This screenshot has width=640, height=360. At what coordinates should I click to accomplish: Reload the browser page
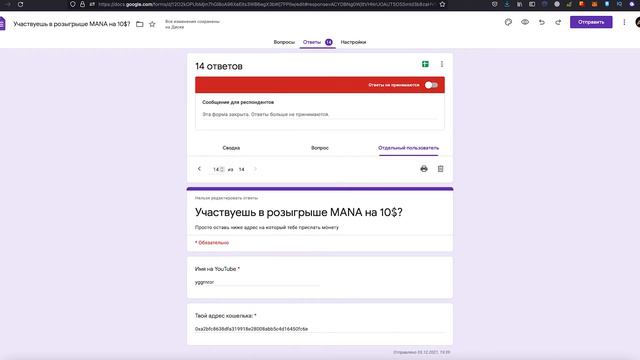pyautogui.click(x=20, y=4)
